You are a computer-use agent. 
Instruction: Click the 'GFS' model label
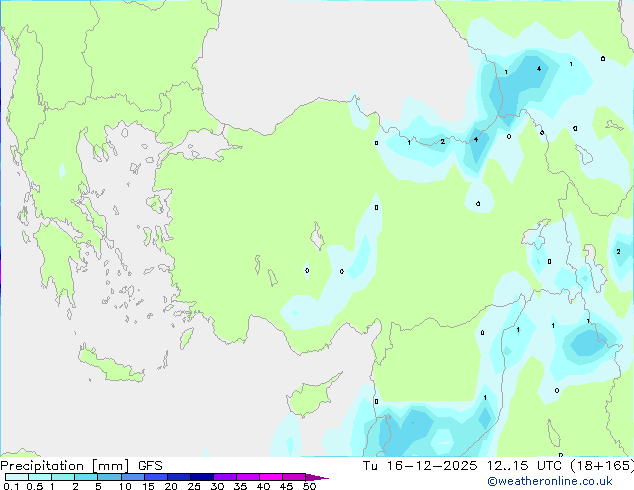pyautogui.click(x=150, y=466)
